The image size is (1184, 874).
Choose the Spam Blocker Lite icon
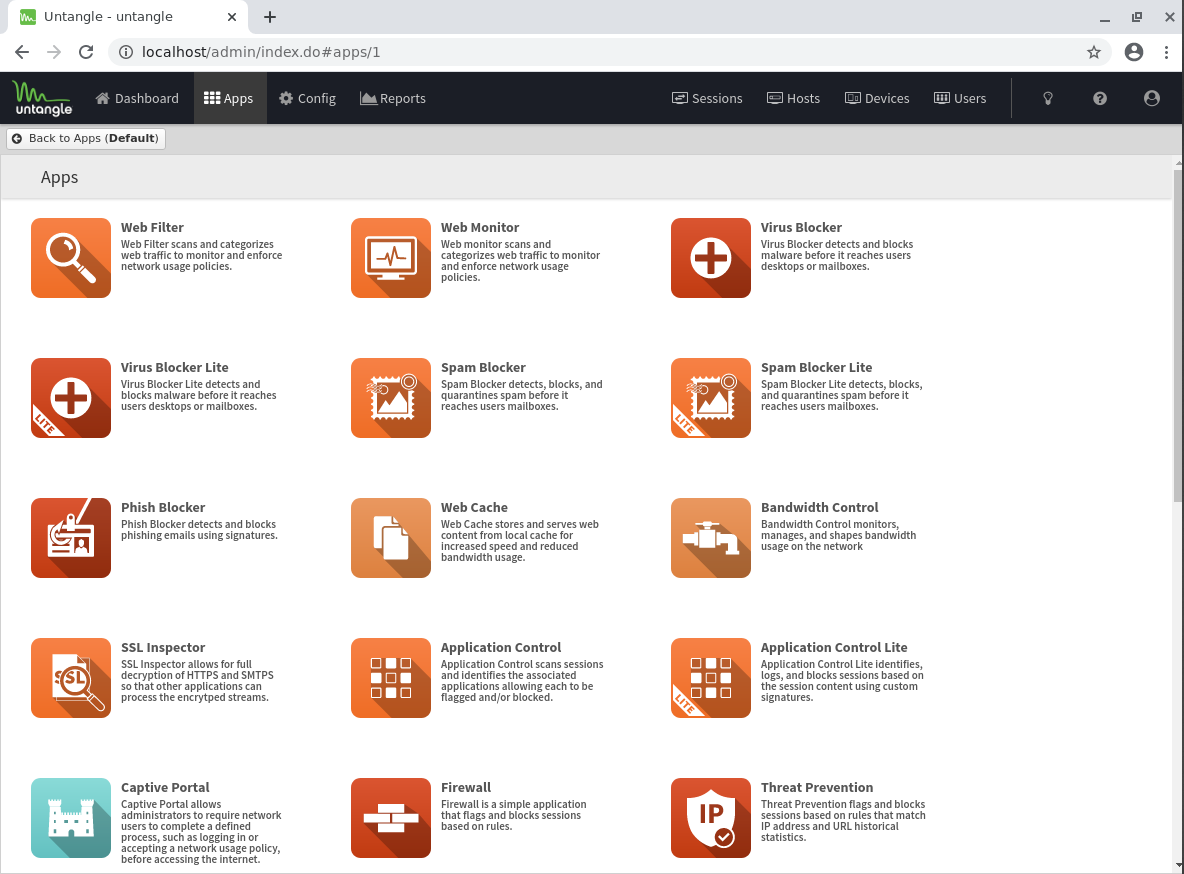(711, 398)
